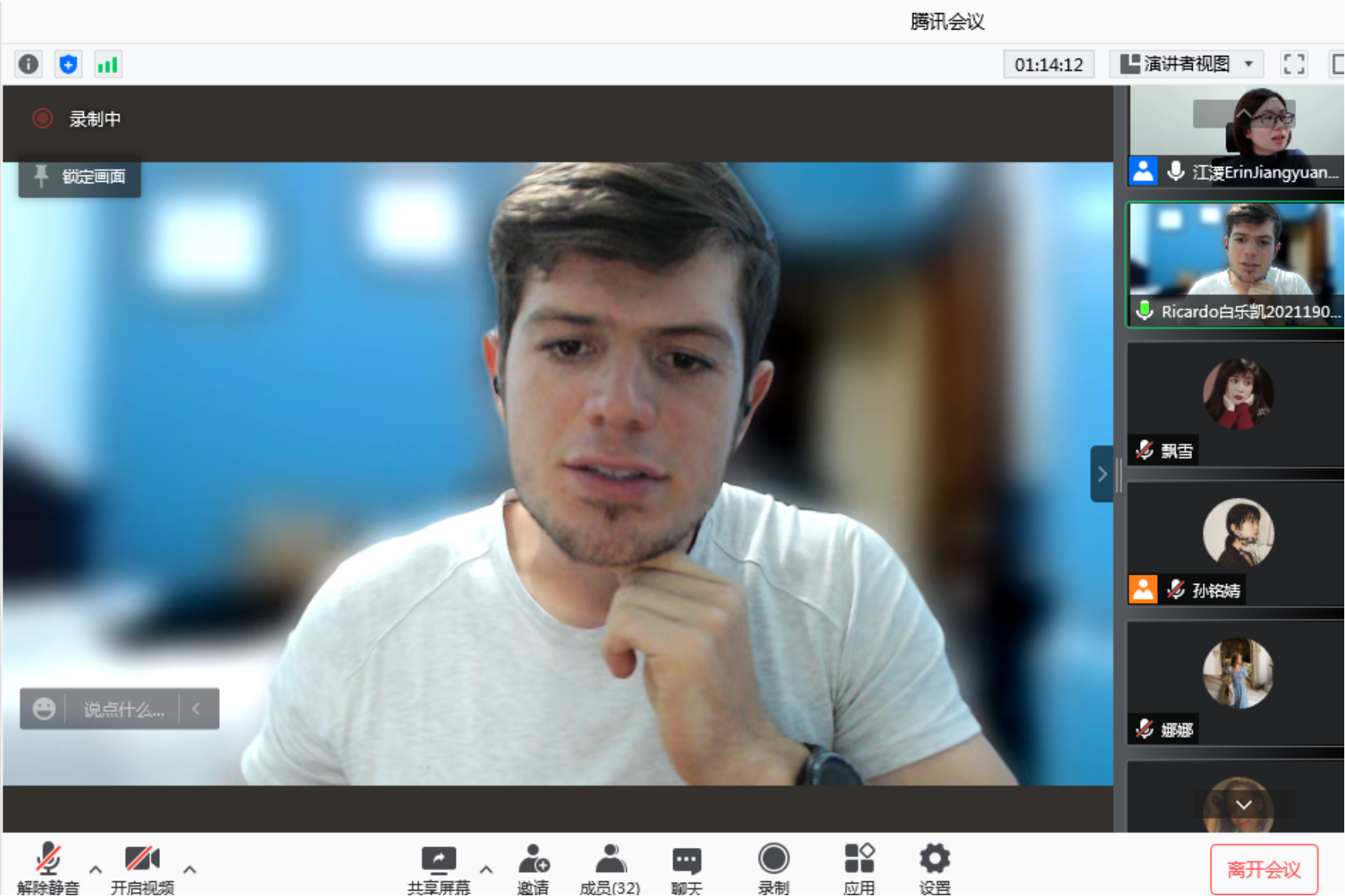
Task: Check the green network signal icon
Action: pos(107,64)
